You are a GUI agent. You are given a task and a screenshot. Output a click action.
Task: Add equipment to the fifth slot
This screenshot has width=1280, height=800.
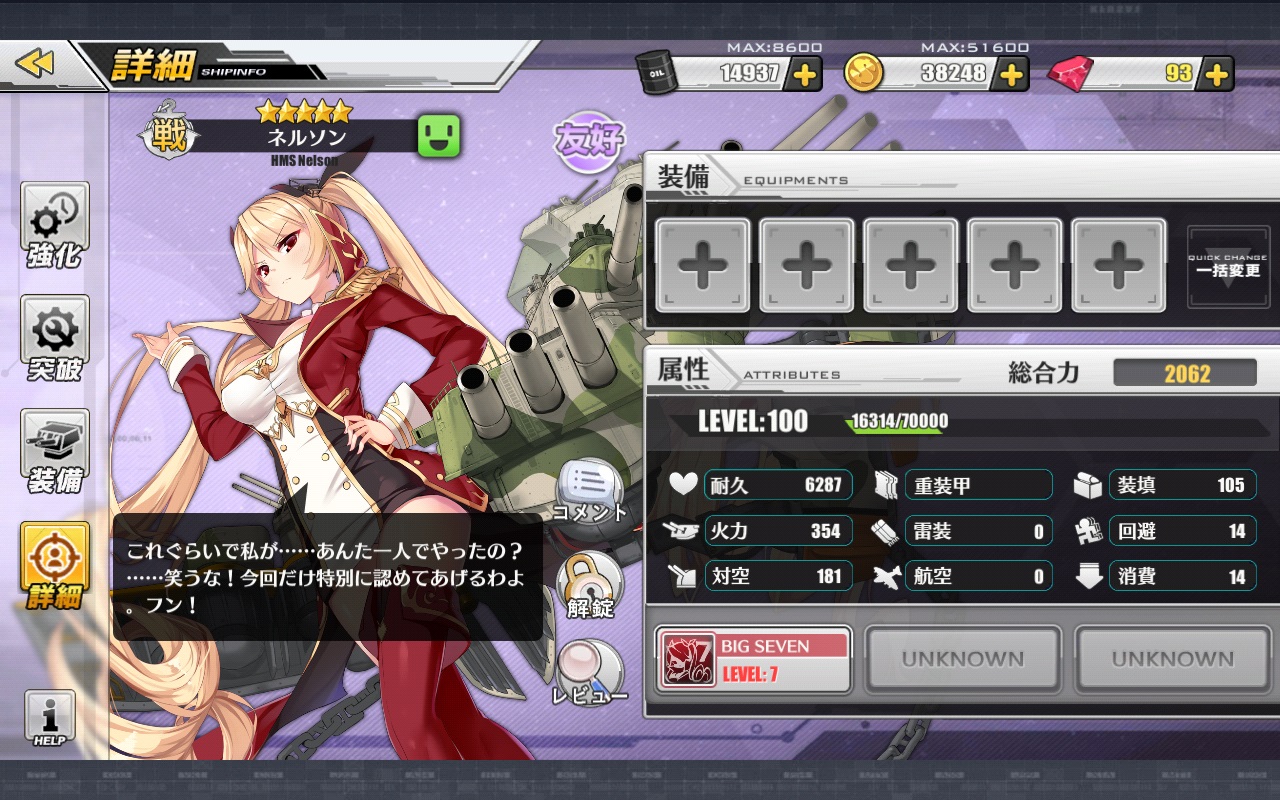pyautogui.click(x=1118, y=265)
